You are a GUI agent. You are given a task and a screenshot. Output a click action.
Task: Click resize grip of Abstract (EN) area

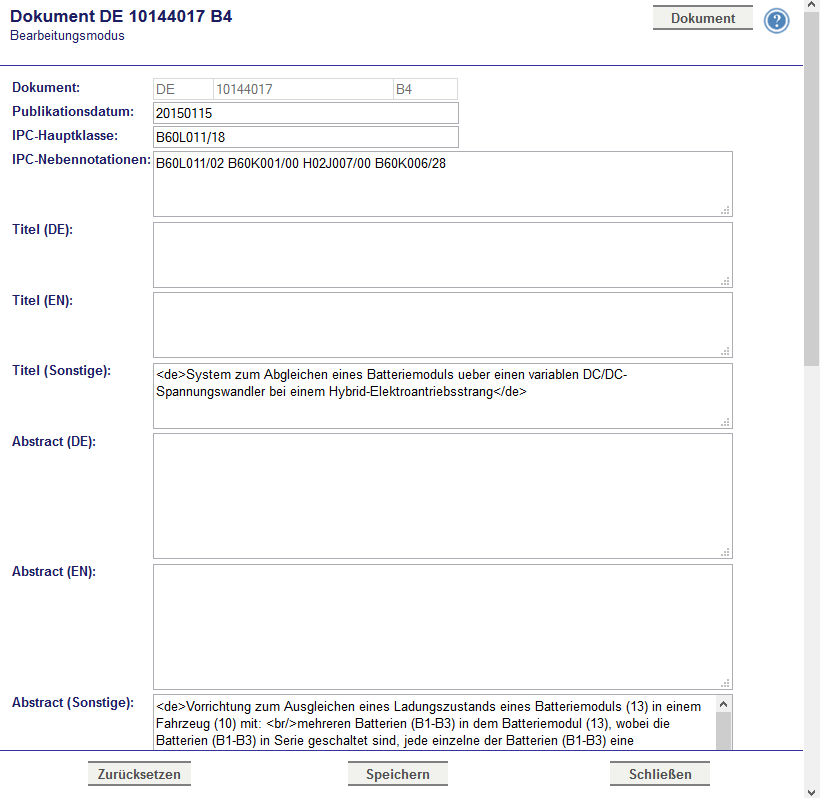click(725, 683)
